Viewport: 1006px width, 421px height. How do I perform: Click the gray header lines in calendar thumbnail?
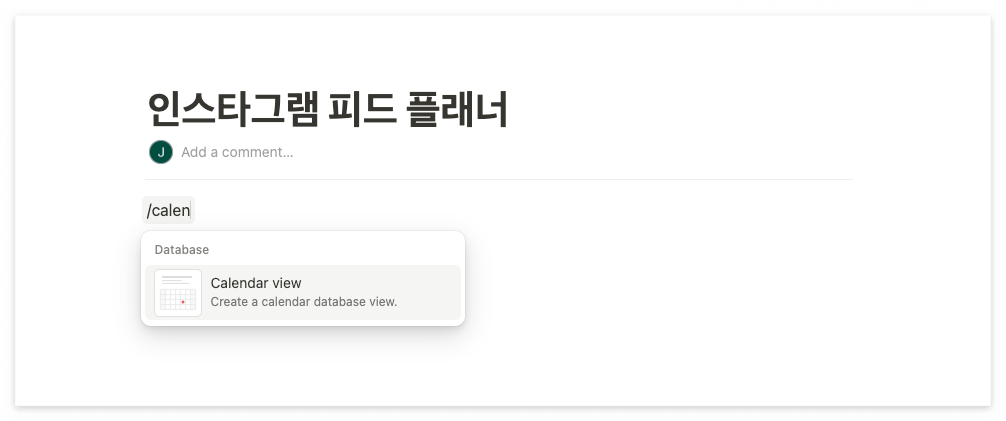point(176,280)
